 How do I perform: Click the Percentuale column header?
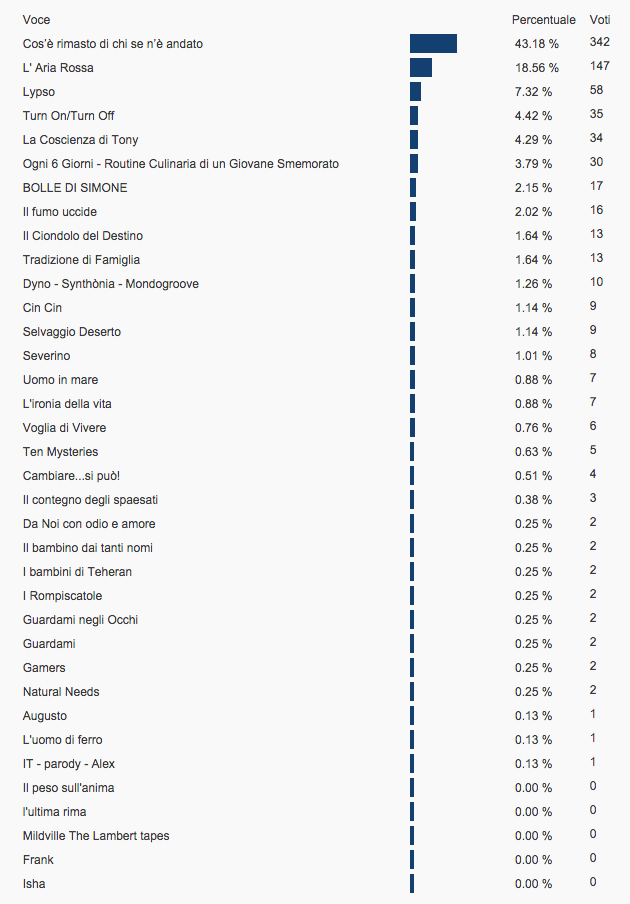tap(544, 20)
